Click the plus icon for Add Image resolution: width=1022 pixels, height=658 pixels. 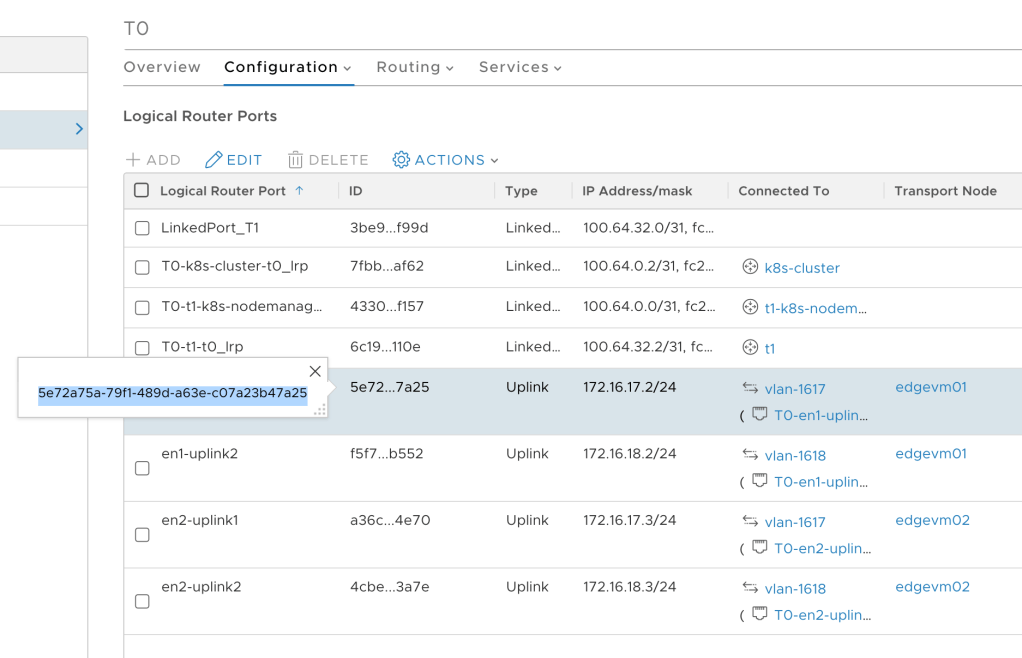133,160
